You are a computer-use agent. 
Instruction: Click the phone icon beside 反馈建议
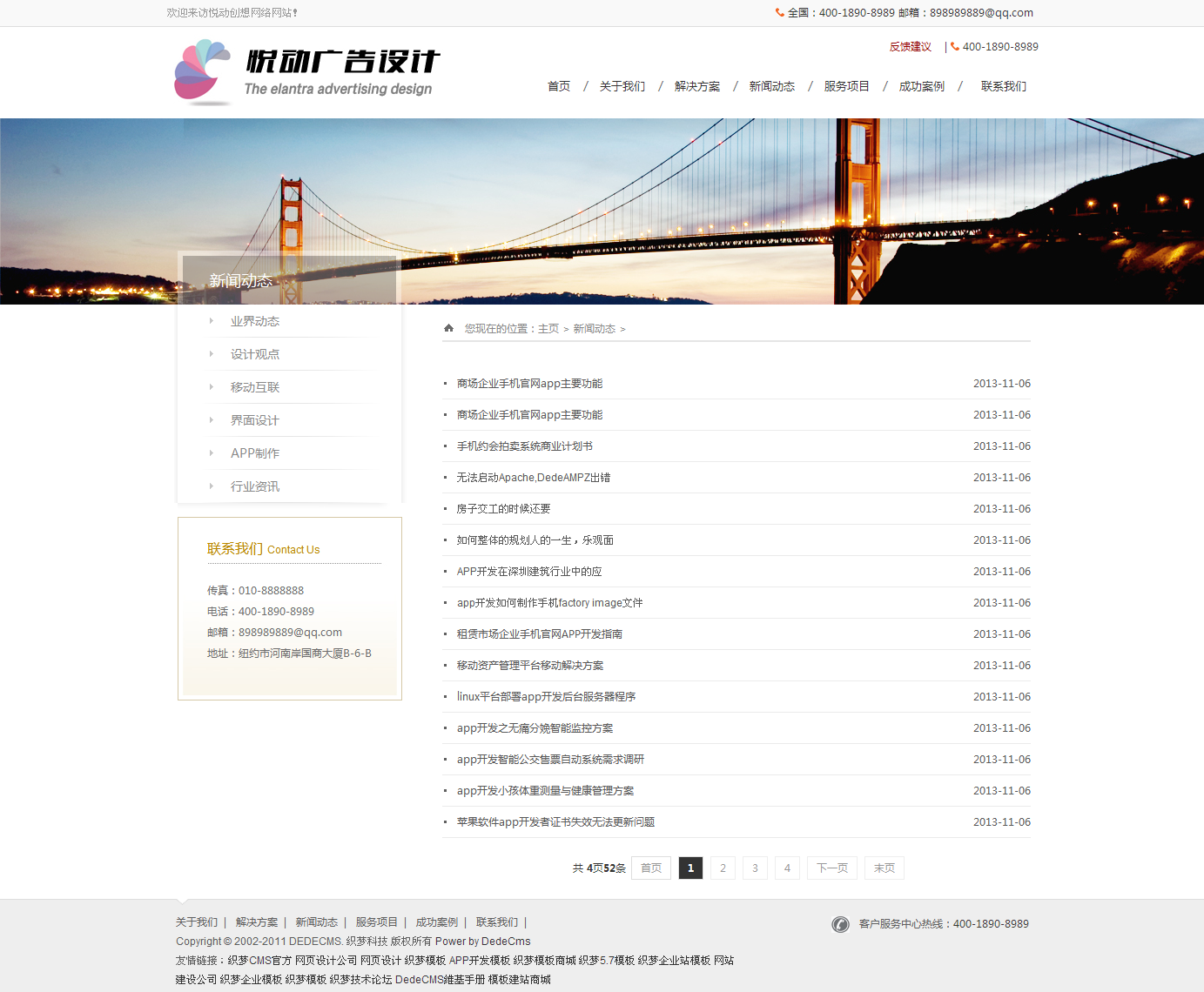(x=955, y=47)
